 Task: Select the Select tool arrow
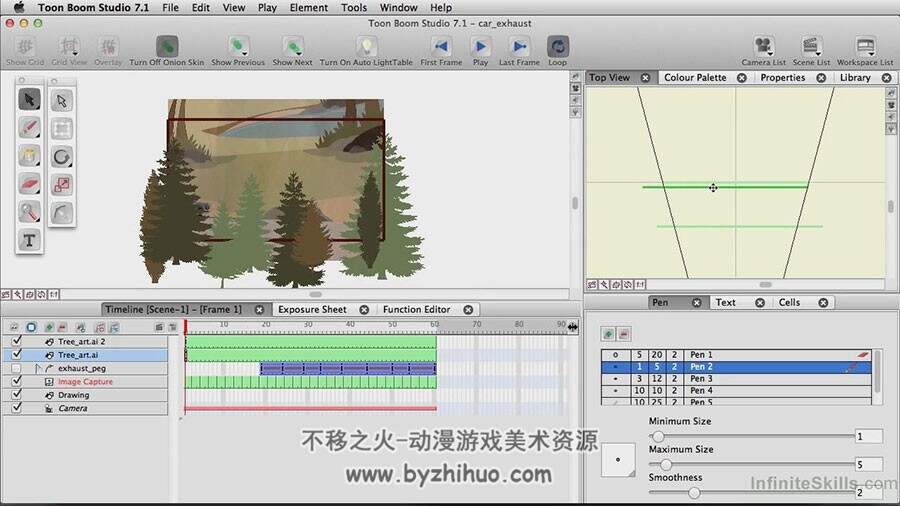pyautogui.click(x=29, y=100)
